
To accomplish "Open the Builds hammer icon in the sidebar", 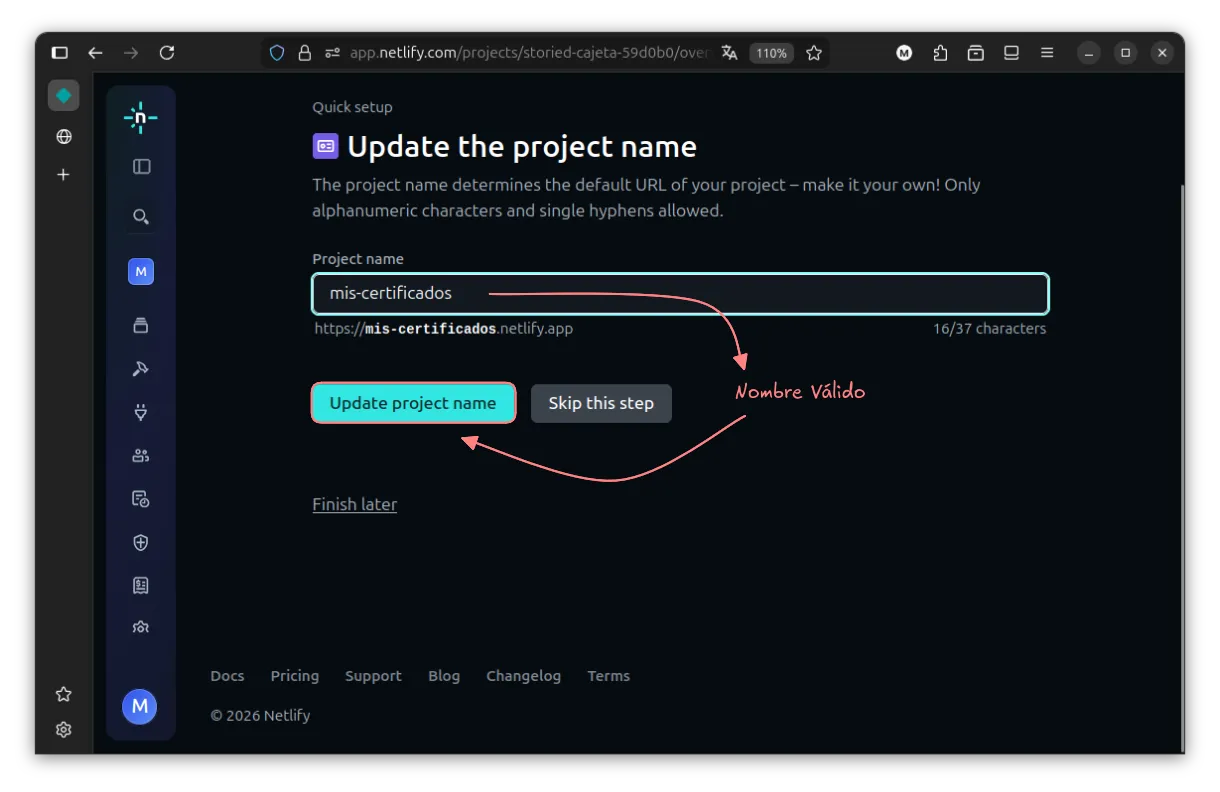I will pos(141,369).
